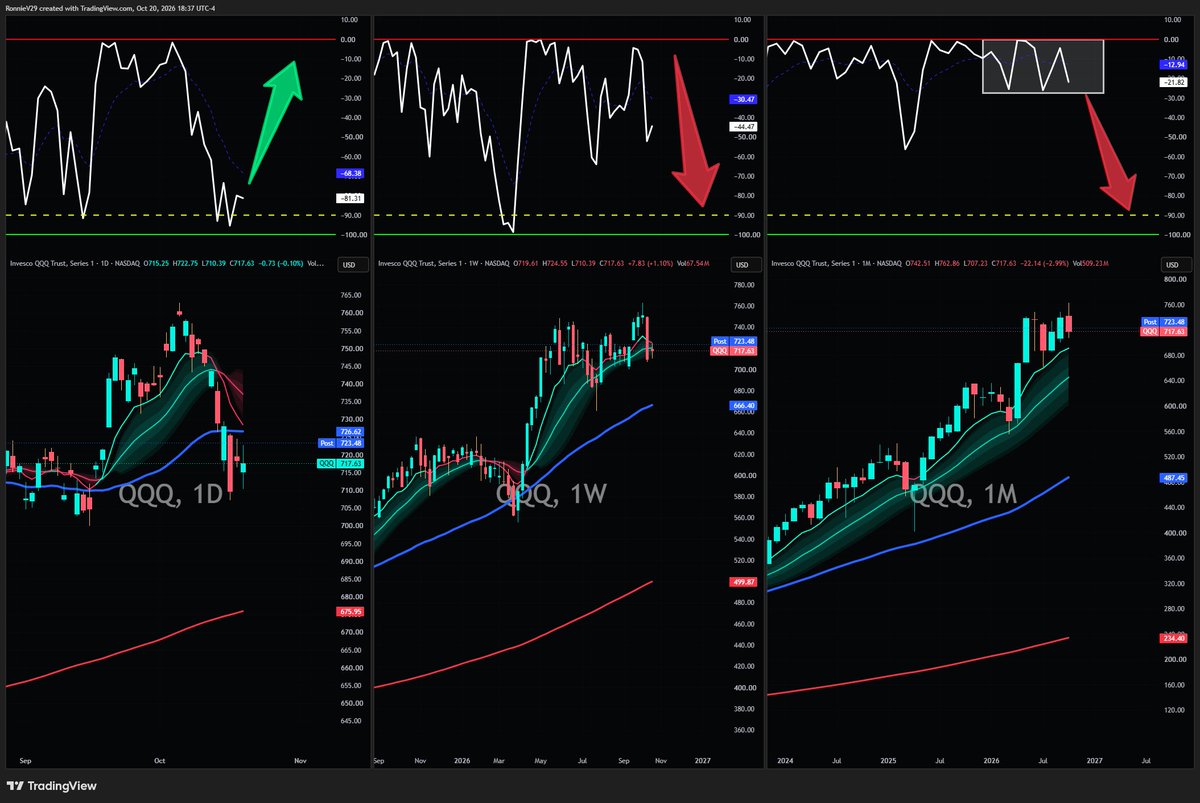Screen dimensions: 1200x803
Task: Select the -68.38 indicator value label
Action: [351, 173]
